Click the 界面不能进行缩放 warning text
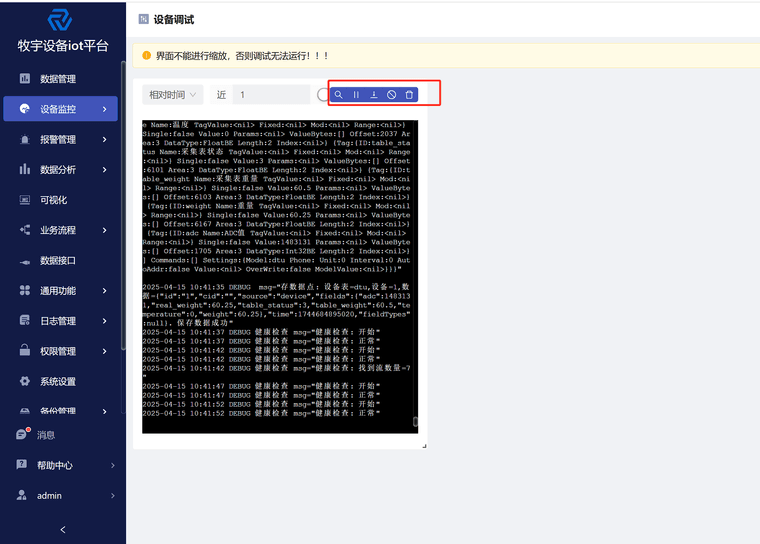The image size is (760, 544). pos(242,56)
